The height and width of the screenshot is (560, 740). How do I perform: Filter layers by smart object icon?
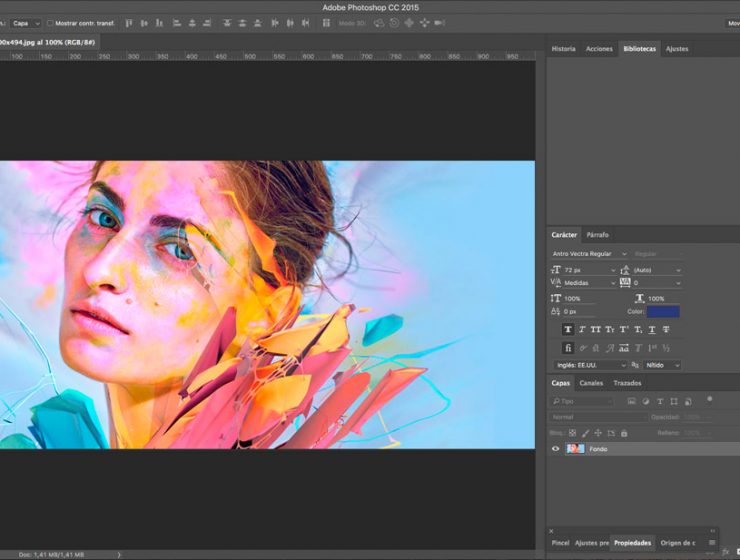[688, 401]
